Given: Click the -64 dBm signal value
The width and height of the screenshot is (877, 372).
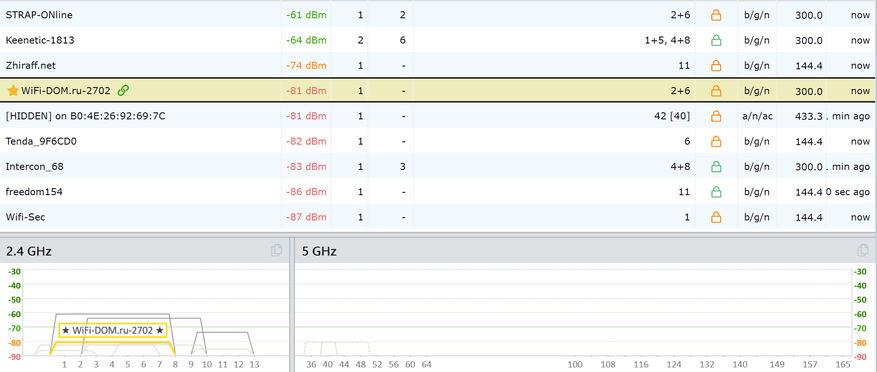Looking at the screenshot, I should pyautogui.click(x=306, y=40).
